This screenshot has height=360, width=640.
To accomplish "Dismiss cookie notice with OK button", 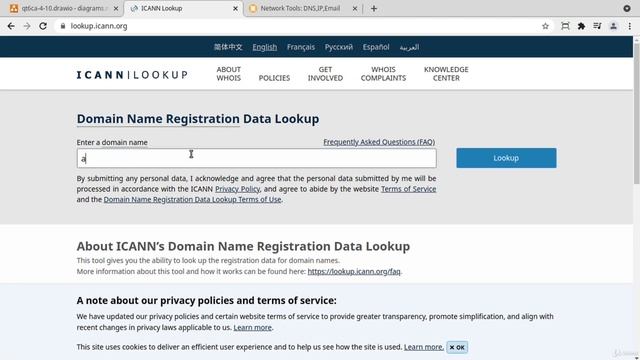I will coord(457,347).
